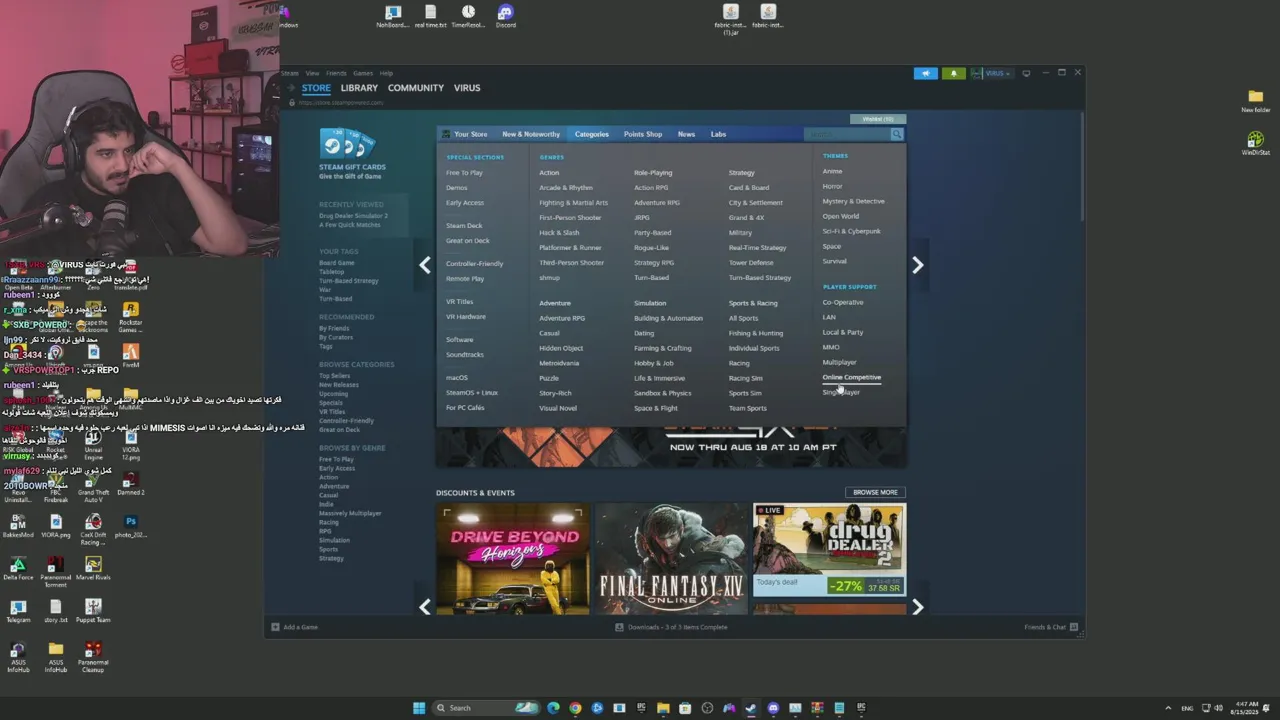Open the Delta Force desktop shortcut

(x=18, y=568)
